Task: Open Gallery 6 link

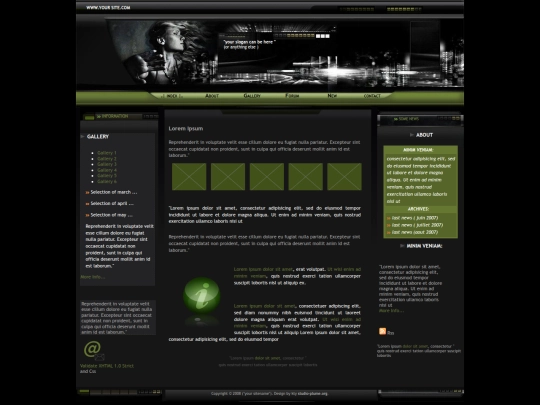Action: [x=107, y=181]
